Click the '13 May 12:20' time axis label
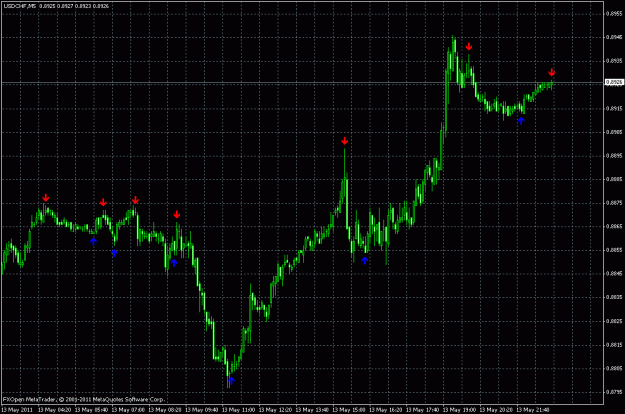This screenshot has width=625, height=414. (275, 410)
